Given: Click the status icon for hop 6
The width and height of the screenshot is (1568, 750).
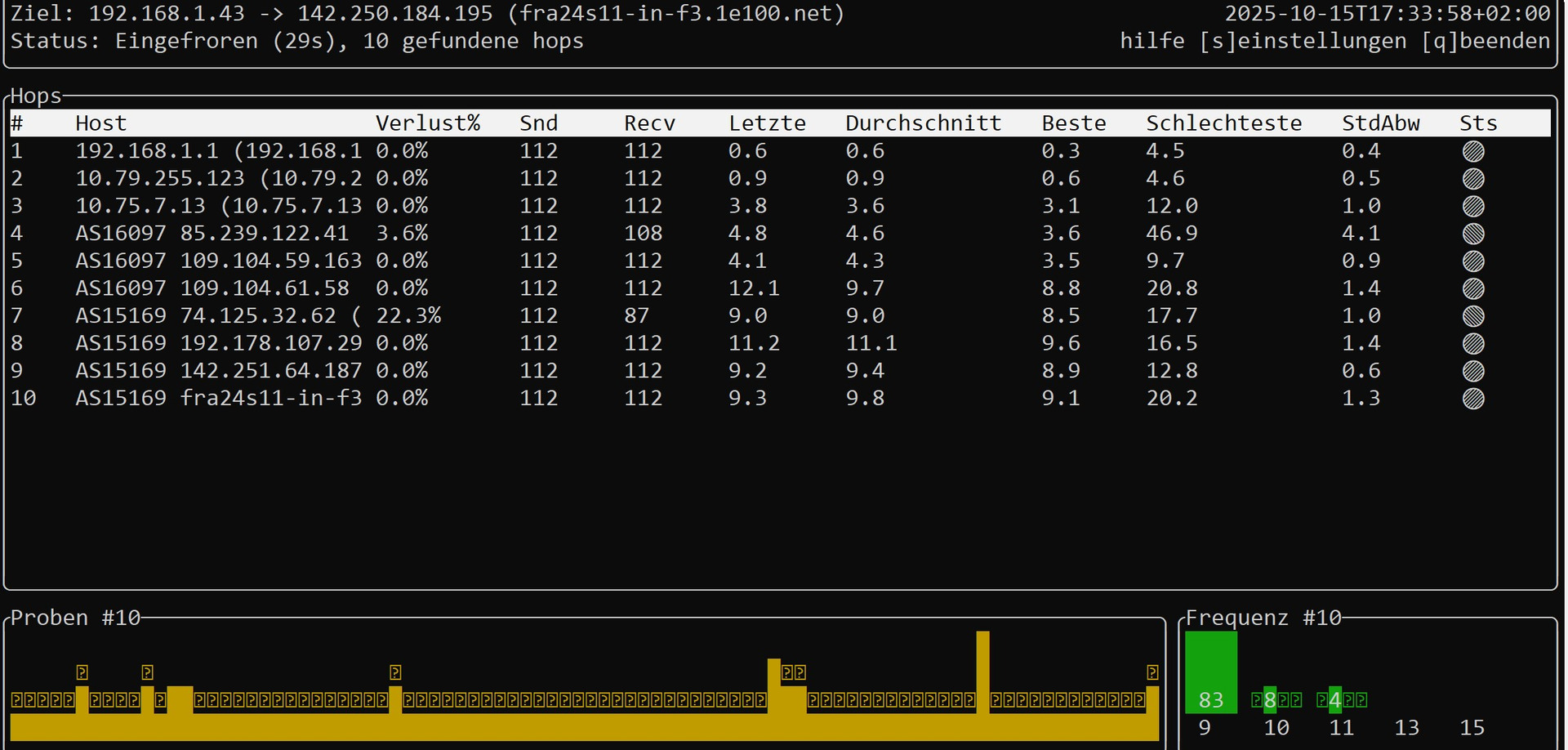Looking at the screenshot, I should pyautogui.click(x=1473, y=288).
